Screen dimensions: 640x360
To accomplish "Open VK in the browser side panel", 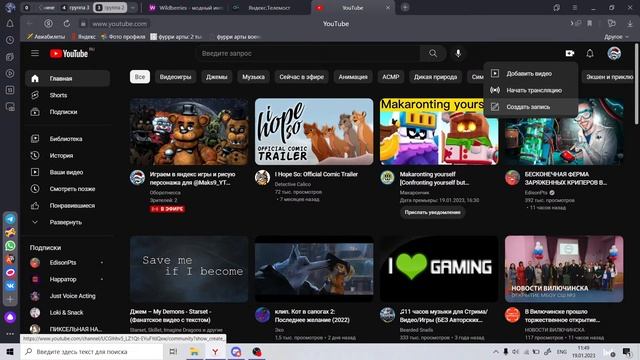I will point(10,286).
